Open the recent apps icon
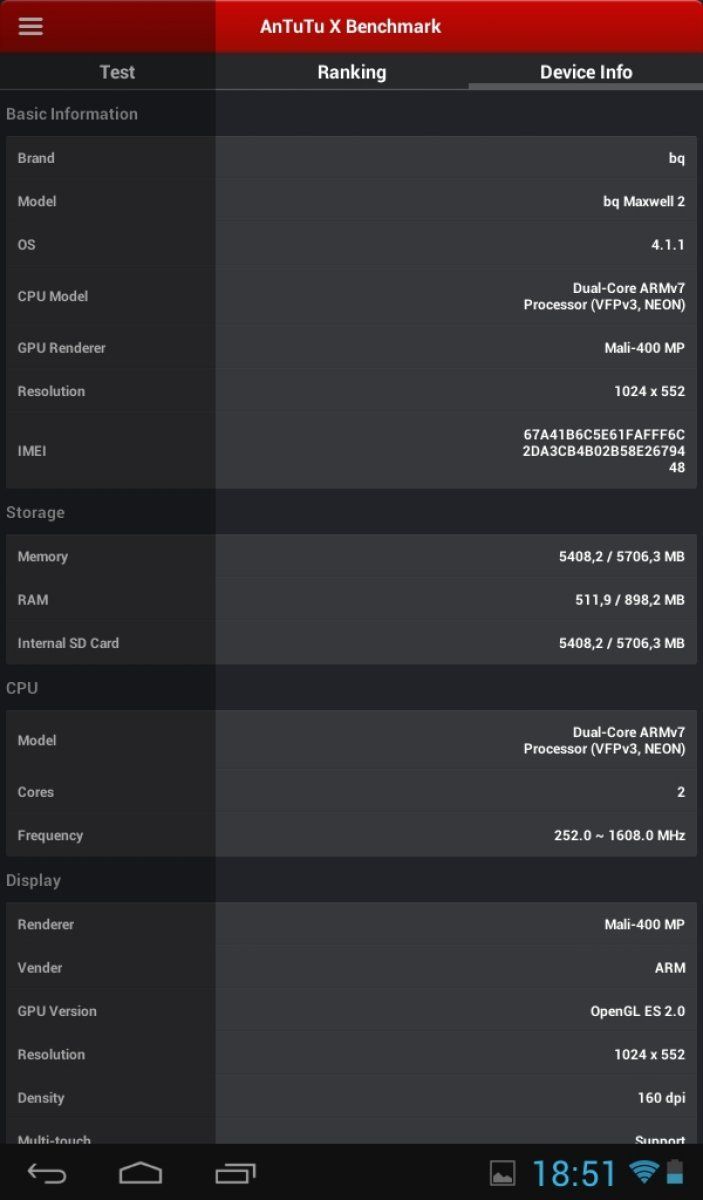The image size is (703, 1200). click(x=236, y=1173)
